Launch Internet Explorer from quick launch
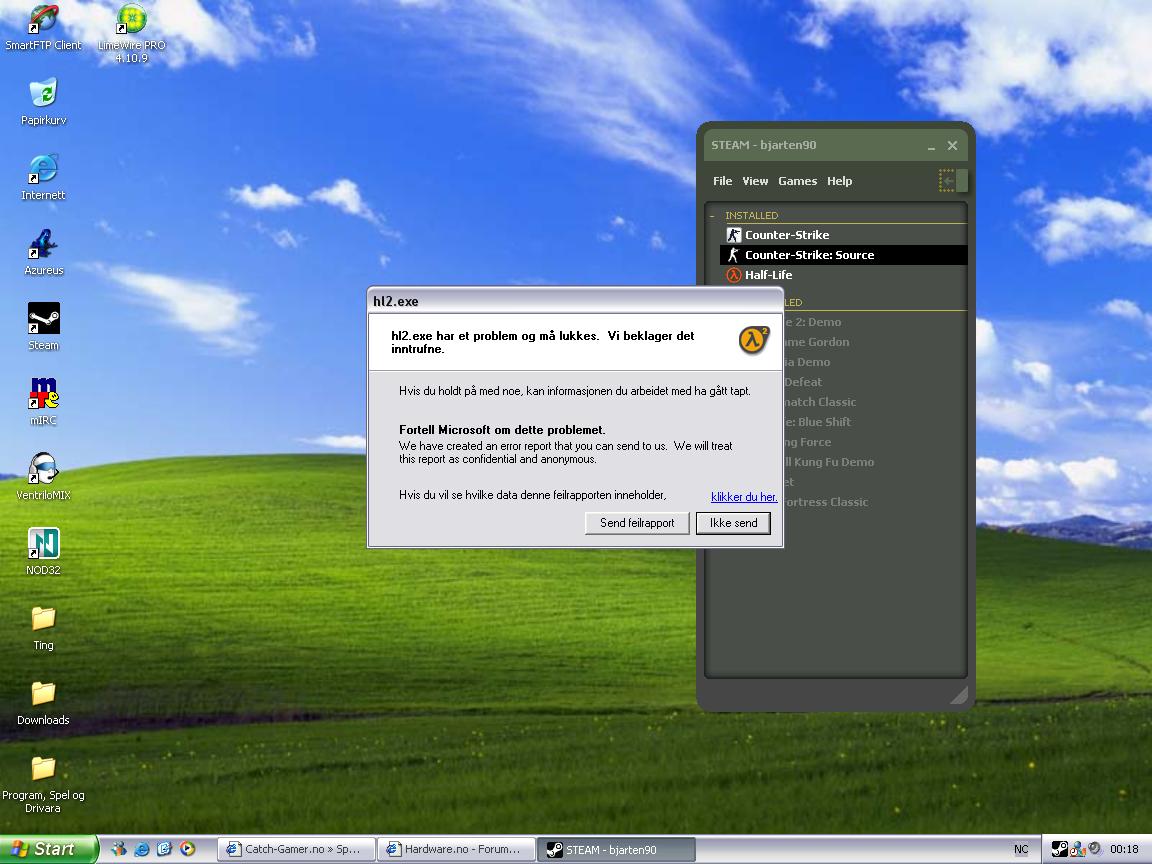The height and width of the screenshot is (864, 1152). point(142,849)
